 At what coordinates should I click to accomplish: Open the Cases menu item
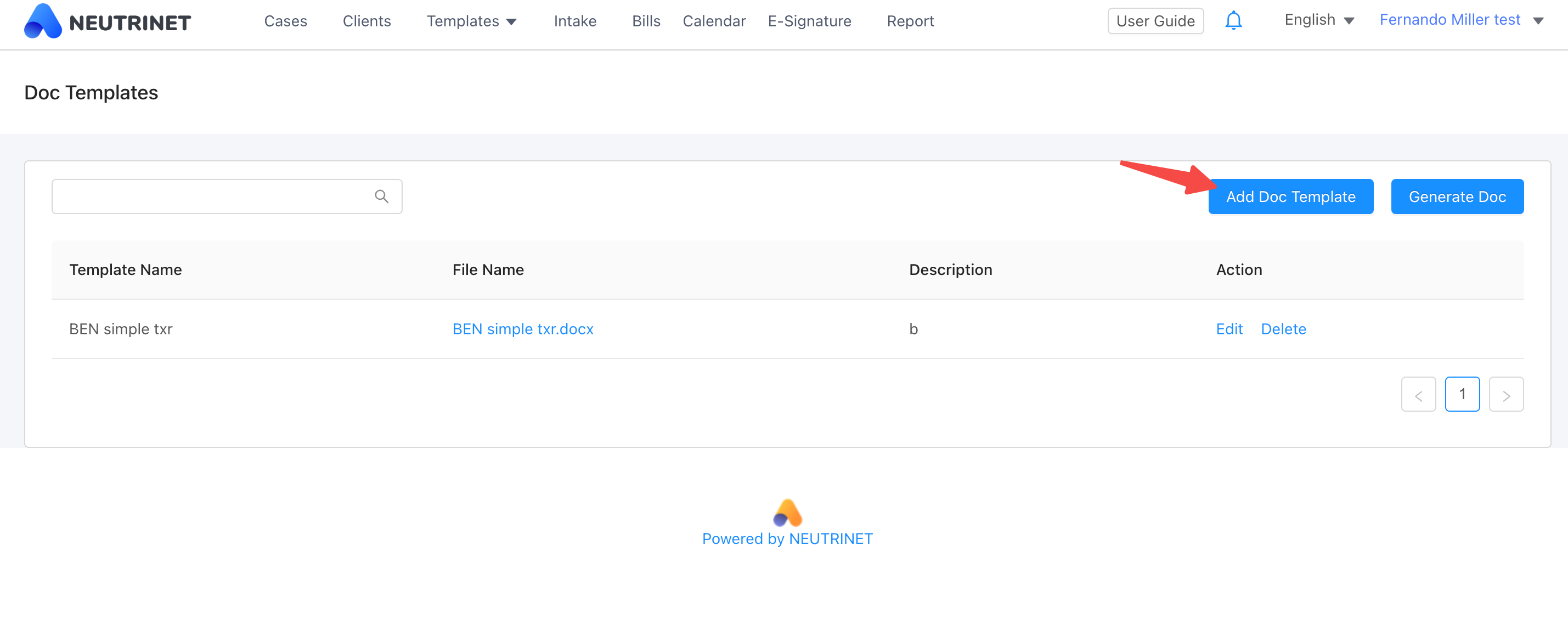(285, 21)
